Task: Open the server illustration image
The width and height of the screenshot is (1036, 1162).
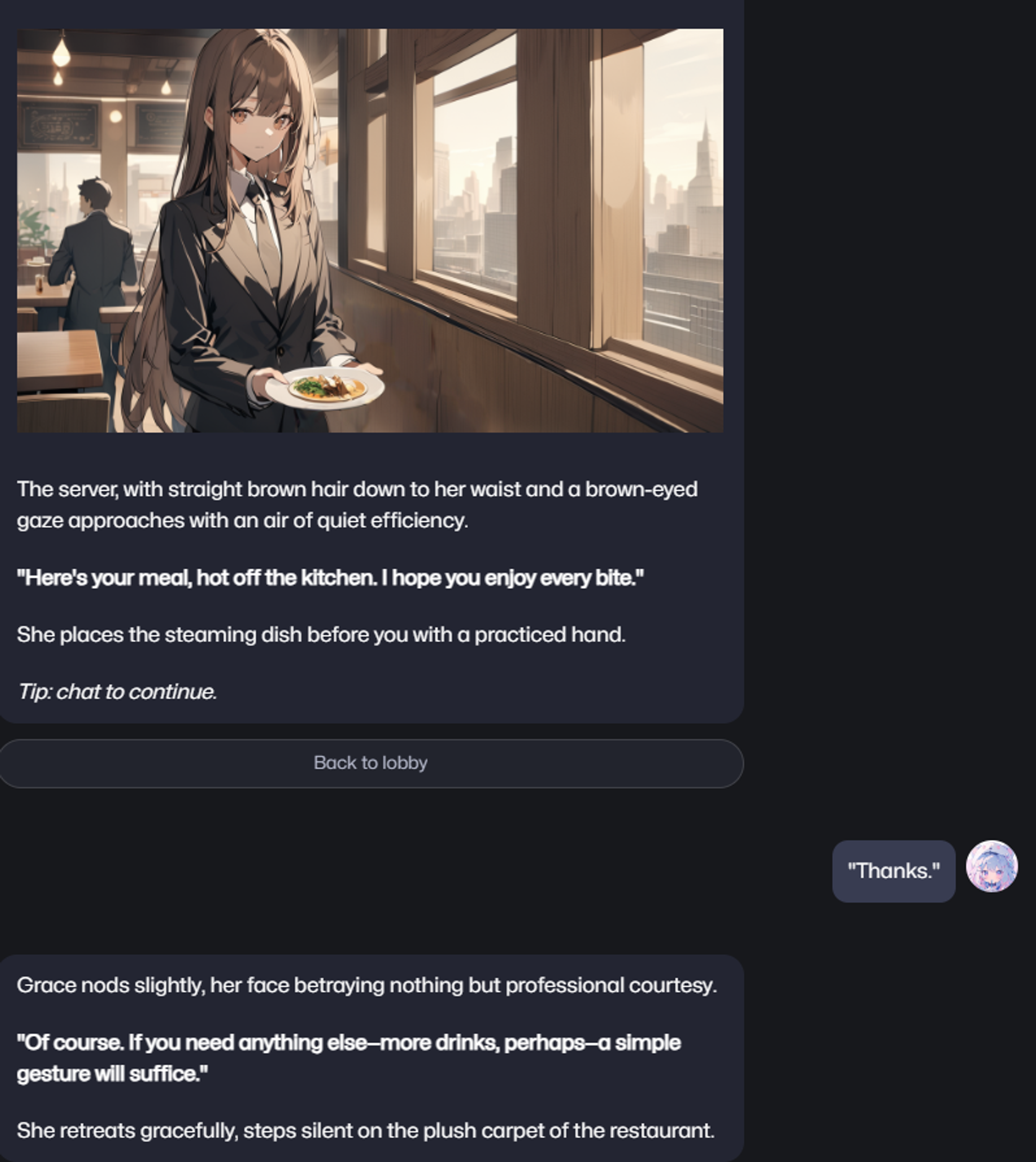Action: tap(370, 231)
